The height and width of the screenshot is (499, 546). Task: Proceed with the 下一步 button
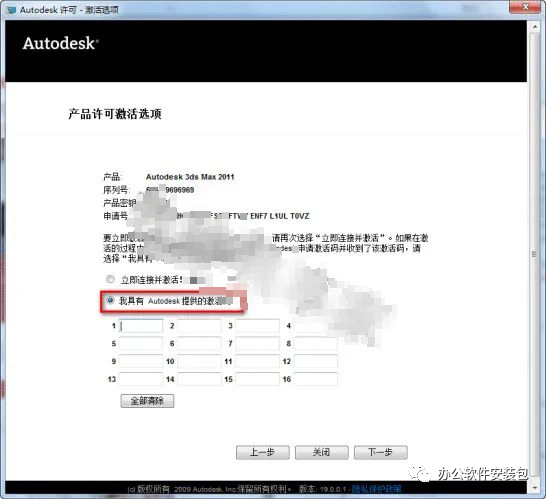coord(381,452)
